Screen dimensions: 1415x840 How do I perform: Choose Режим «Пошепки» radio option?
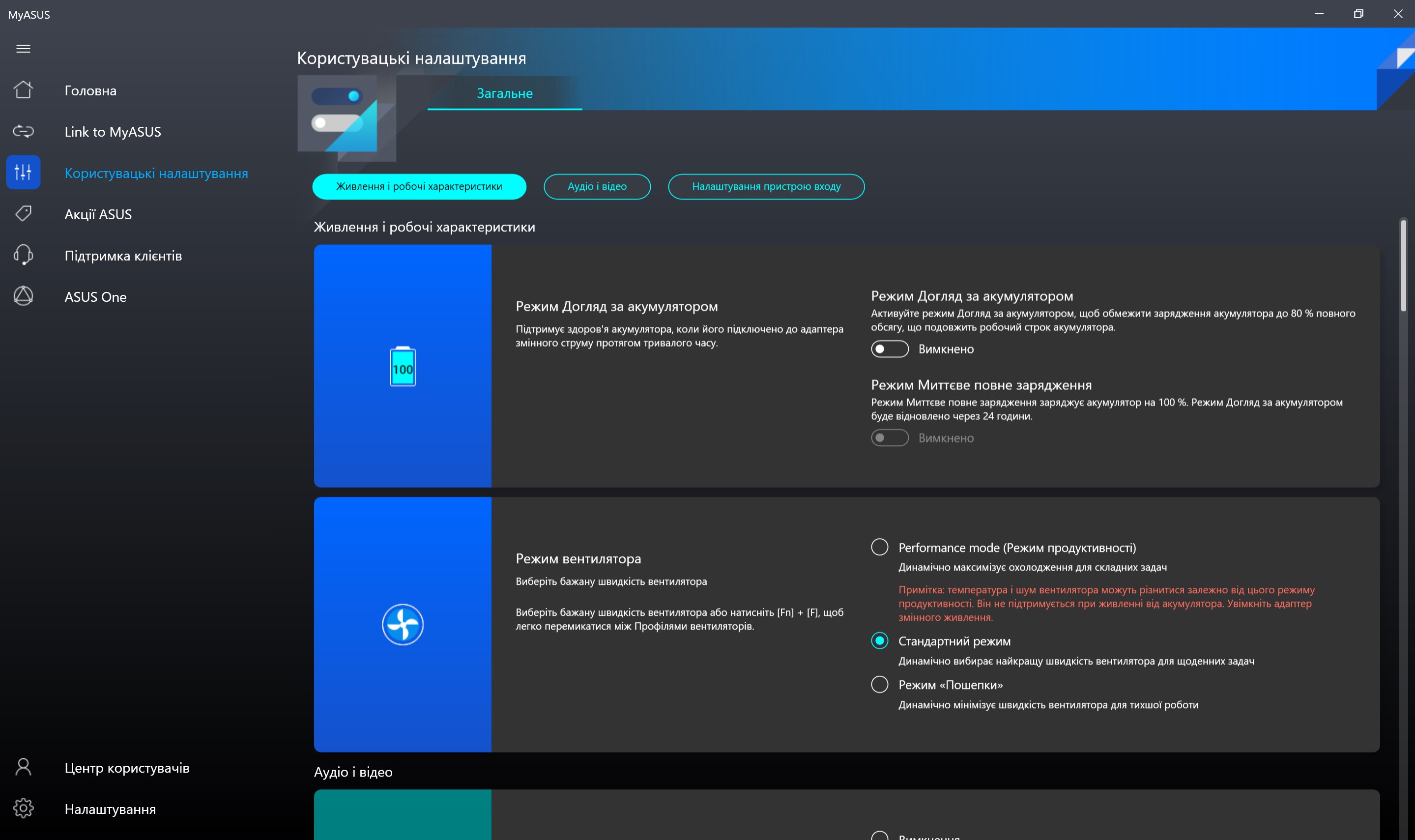pos(879,684)
